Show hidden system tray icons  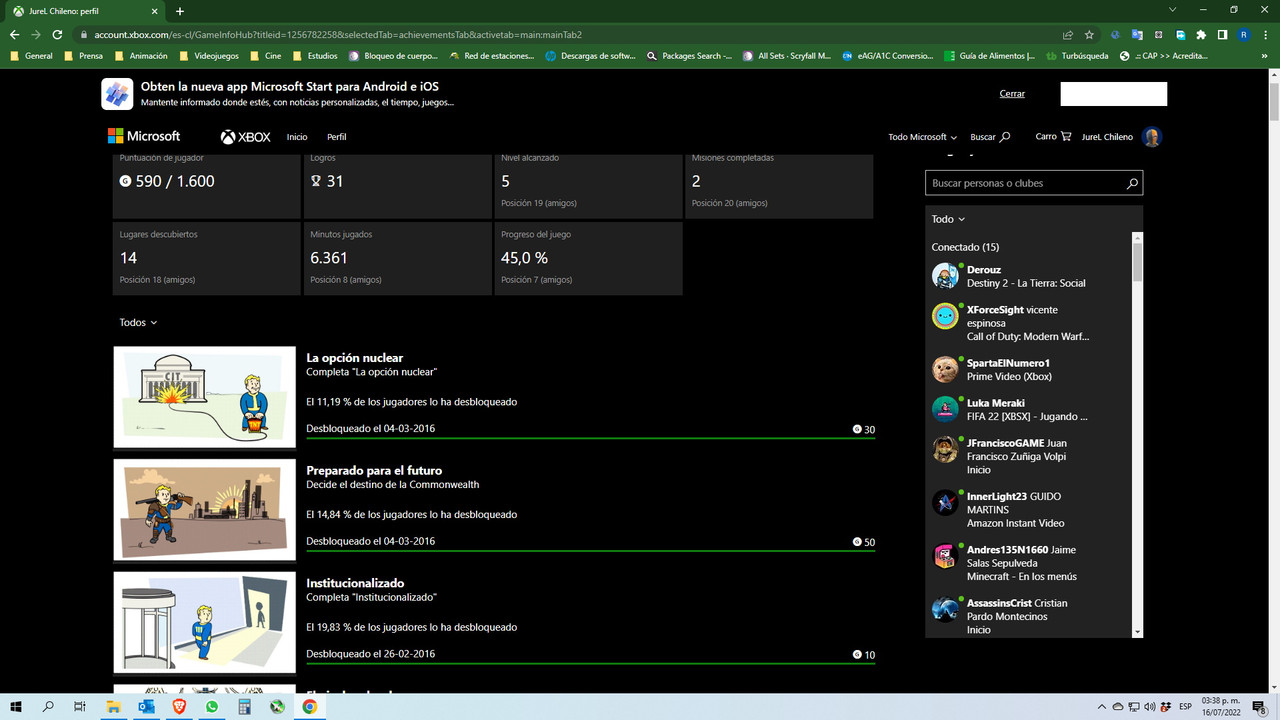(x=1102, y=707)
